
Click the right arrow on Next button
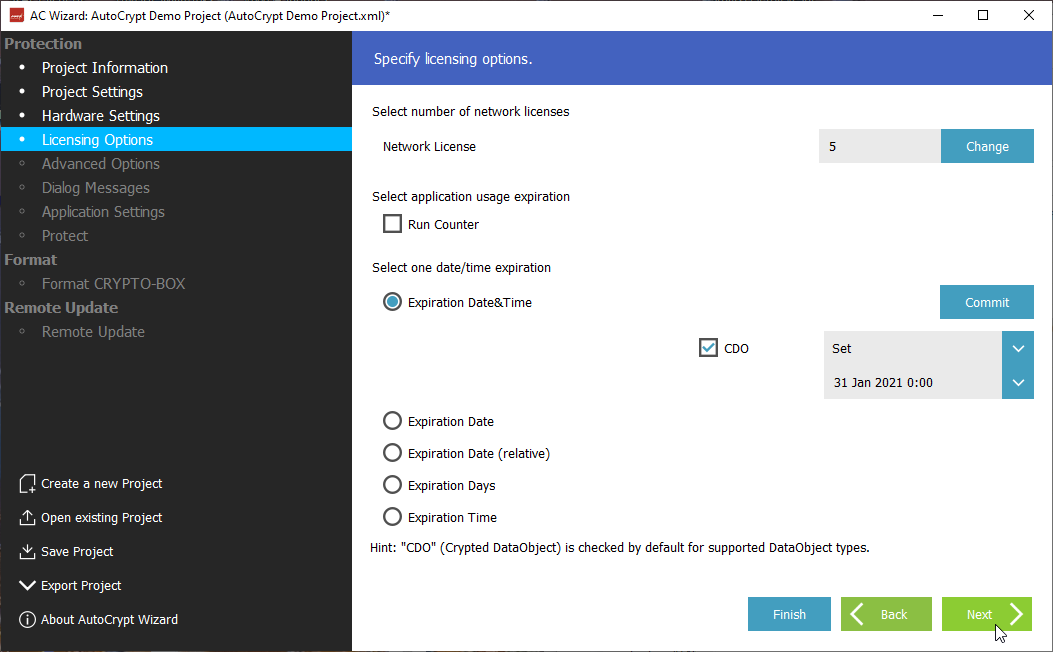click(1015, 614)
